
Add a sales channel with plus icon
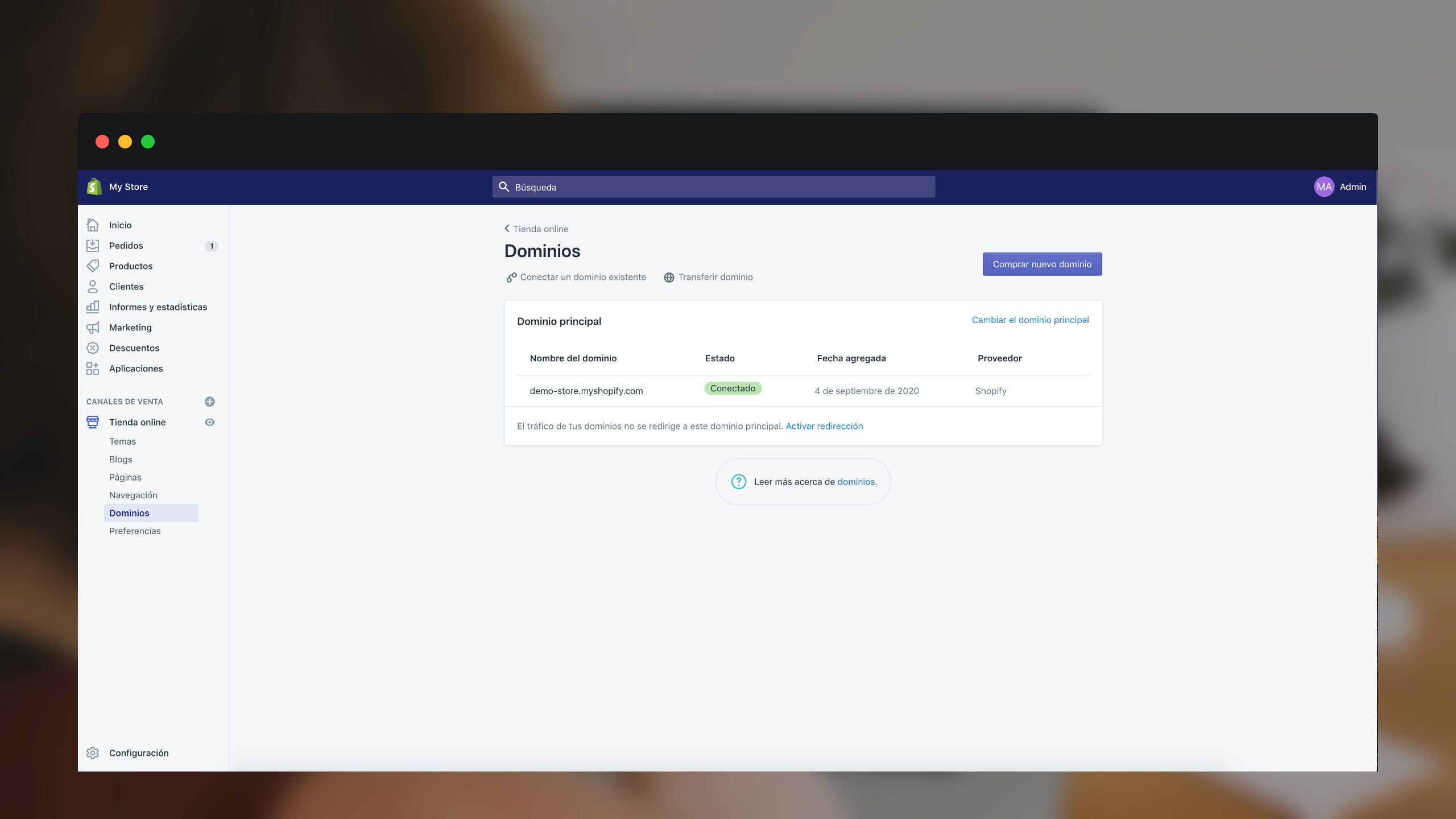[x=209, y=402]
